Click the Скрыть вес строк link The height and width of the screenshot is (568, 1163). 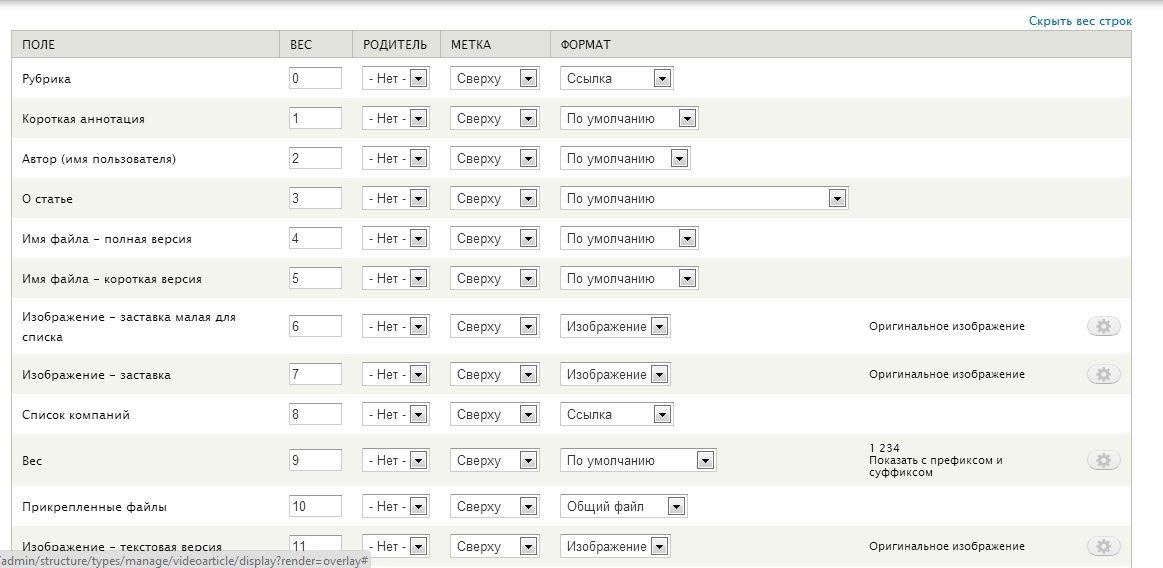coord(1080,21)
